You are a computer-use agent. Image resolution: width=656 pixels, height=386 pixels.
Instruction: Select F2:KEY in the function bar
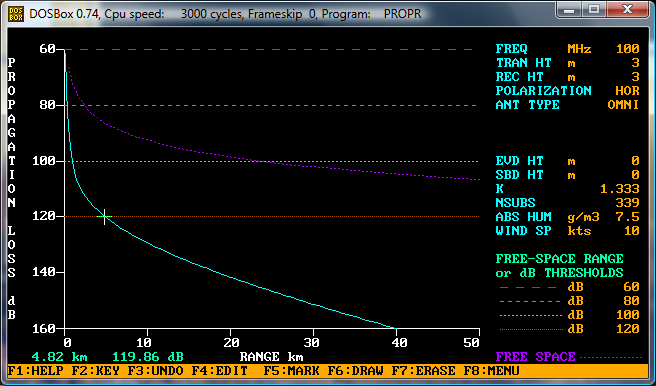click(95, 371)
